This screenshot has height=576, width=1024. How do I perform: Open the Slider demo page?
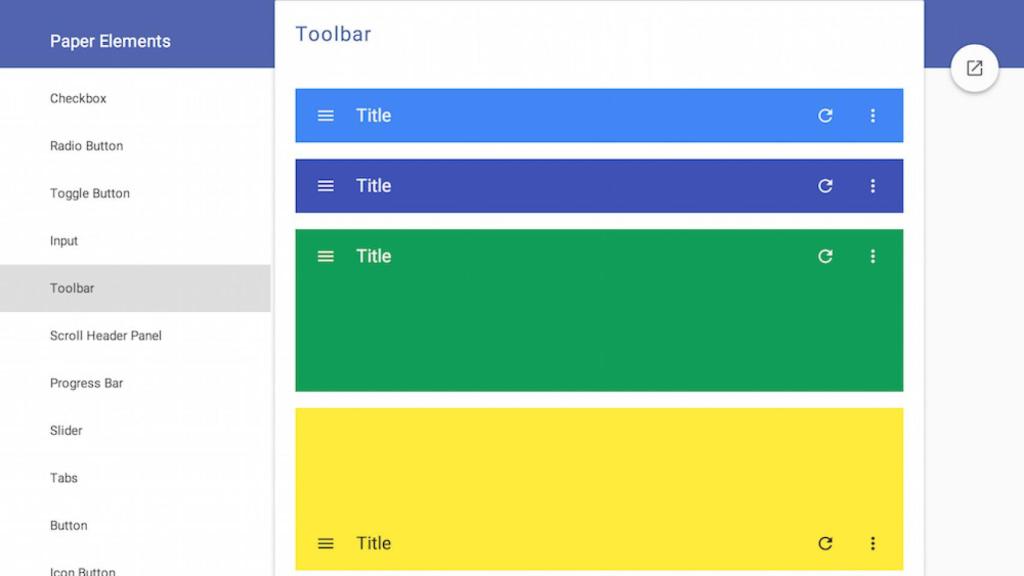(66, 430)
